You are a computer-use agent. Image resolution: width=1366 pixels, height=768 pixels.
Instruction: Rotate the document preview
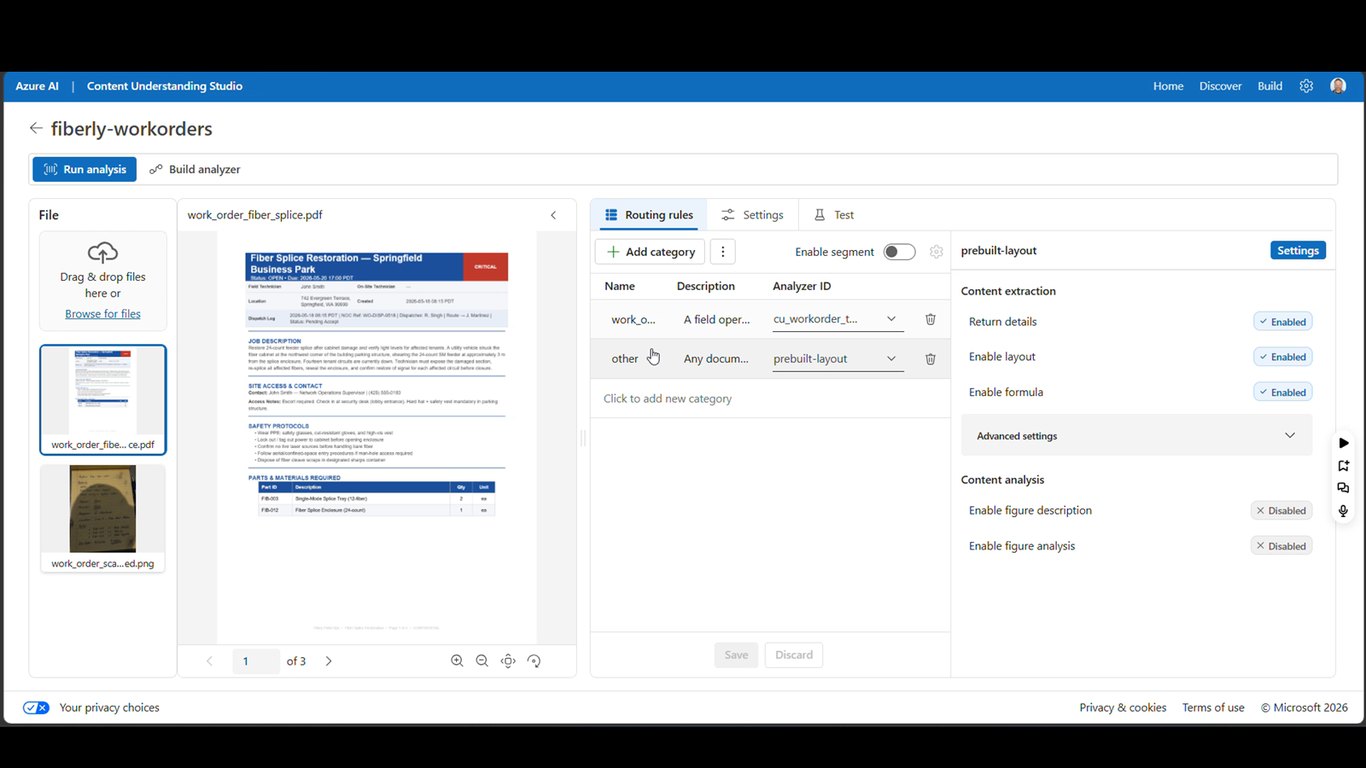[x=534, y=661]
